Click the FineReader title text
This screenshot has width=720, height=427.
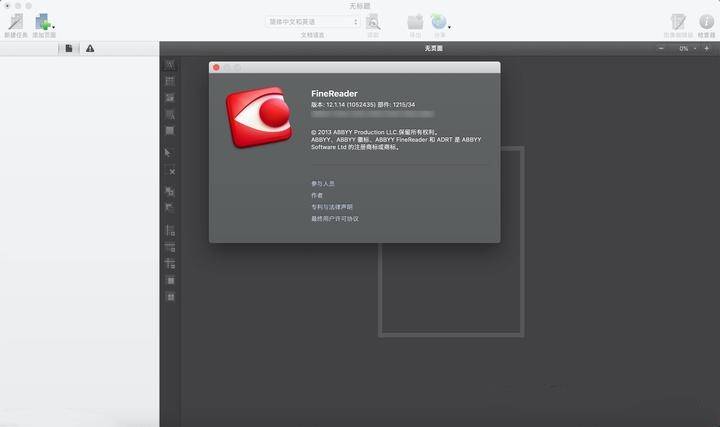click(x=334, y=93)
